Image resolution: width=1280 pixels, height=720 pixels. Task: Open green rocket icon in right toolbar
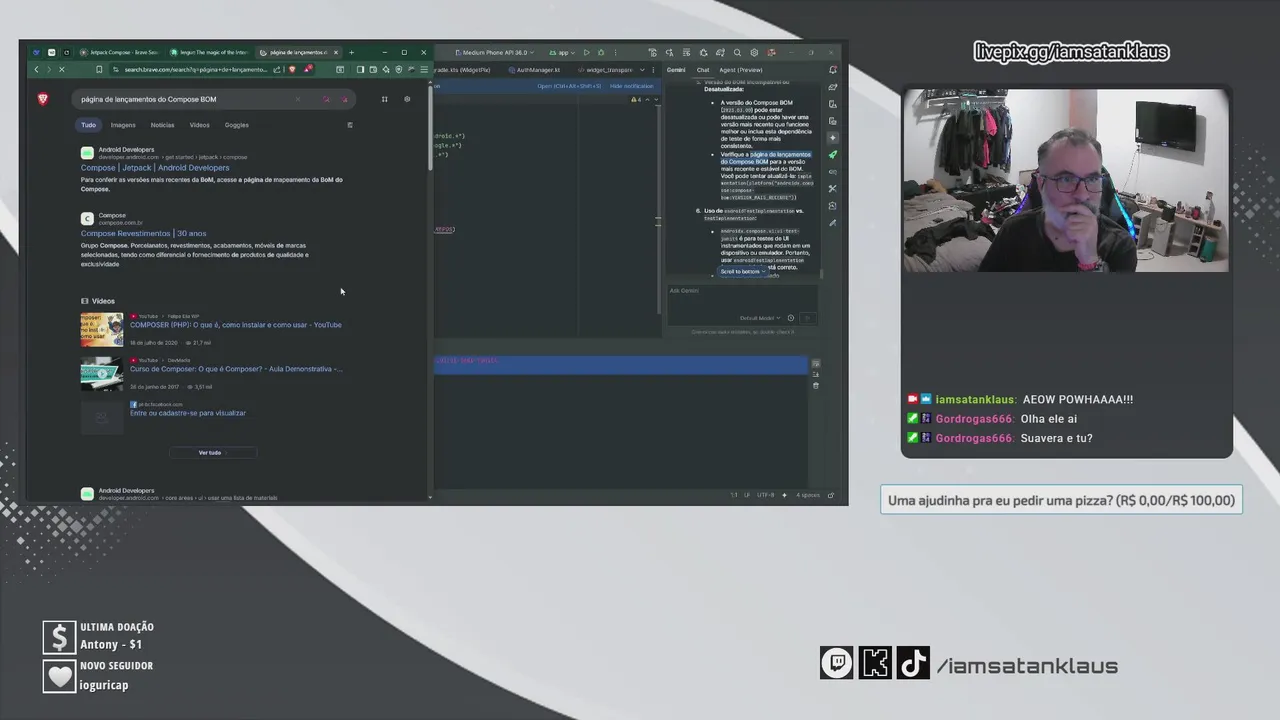click(x=832, y=155)
